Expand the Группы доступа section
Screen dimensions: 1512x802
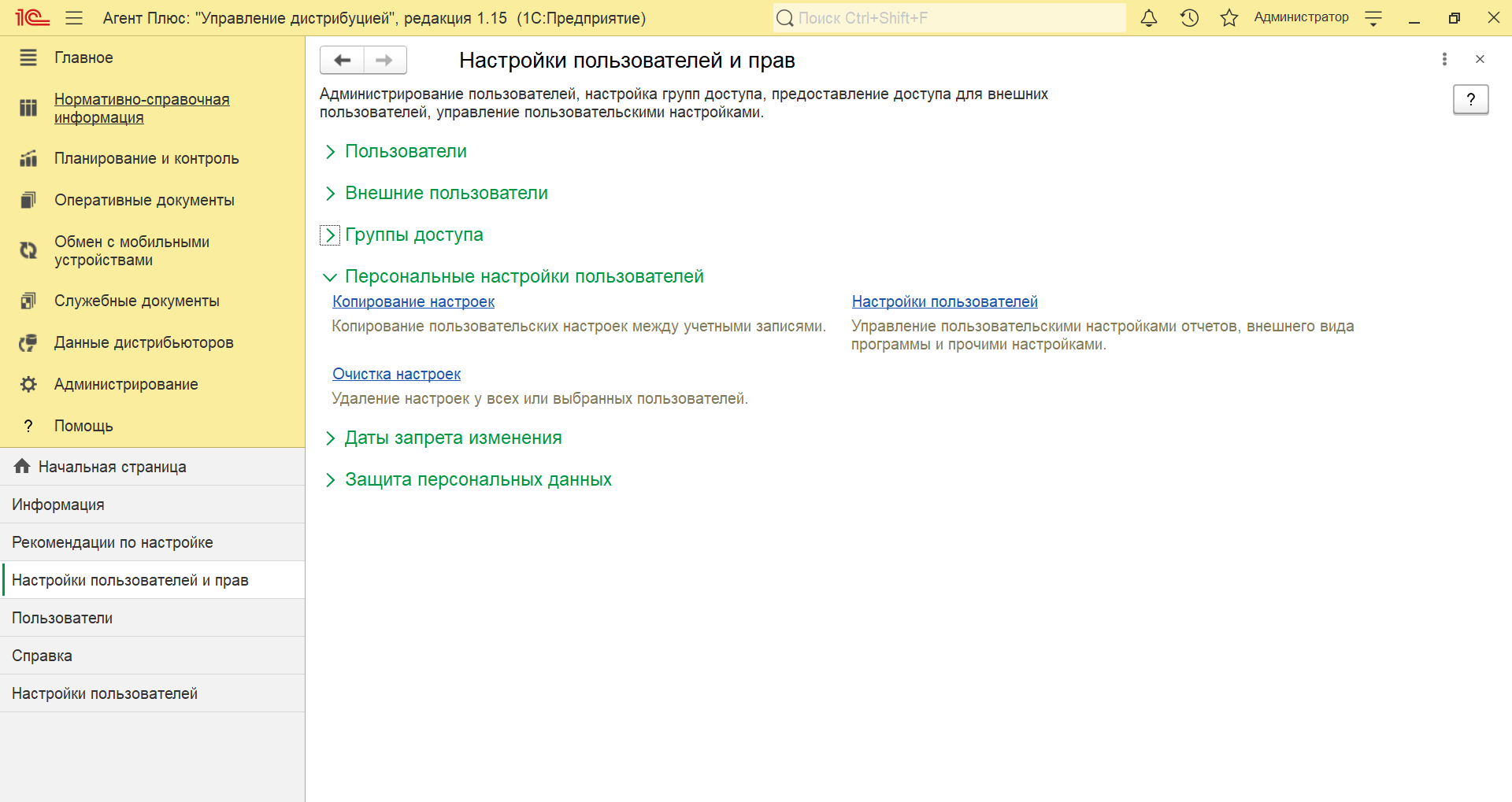(x=413, y=235)
